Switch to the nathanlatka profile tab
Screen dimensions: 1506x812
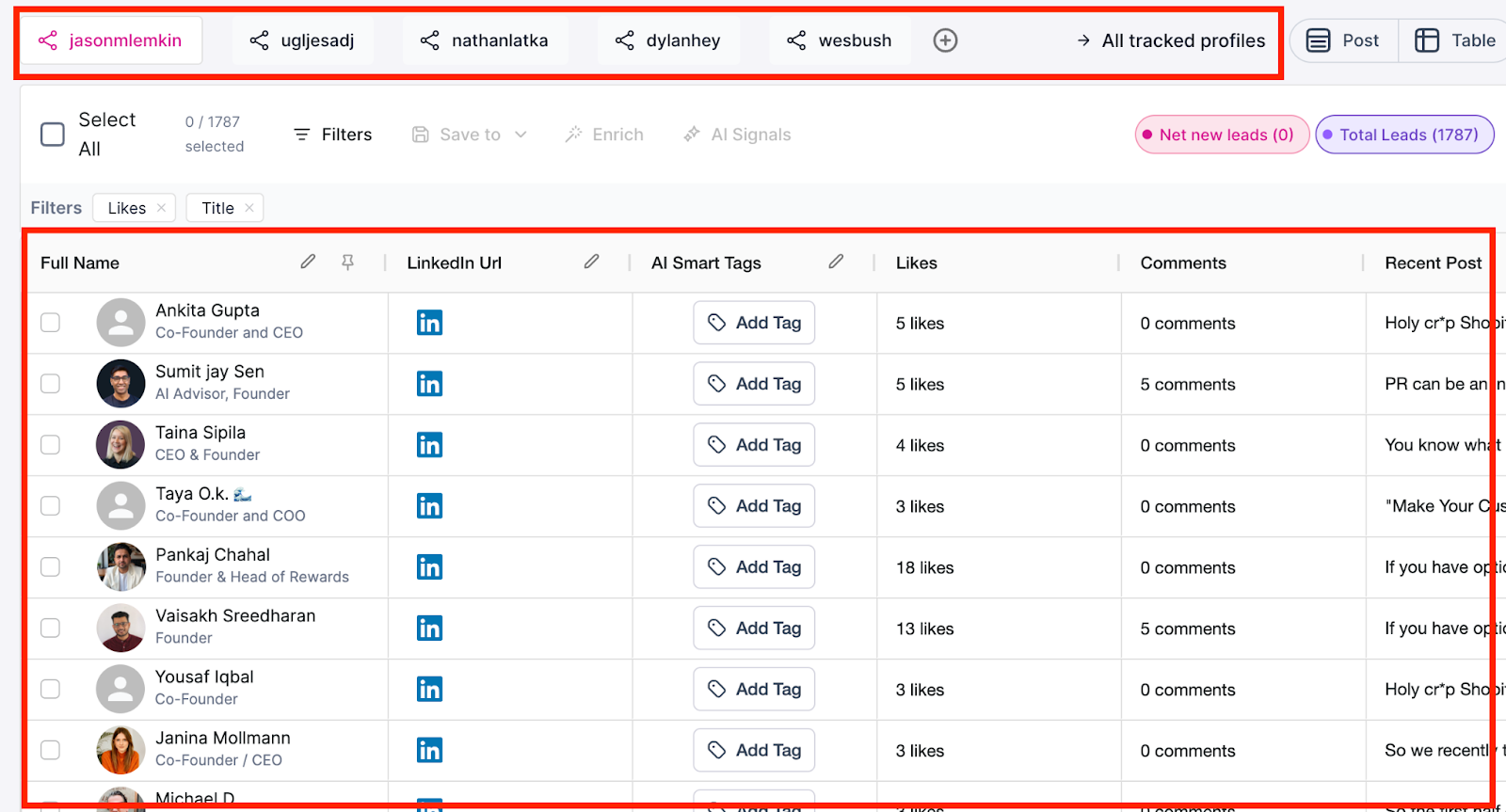[485, 40]
